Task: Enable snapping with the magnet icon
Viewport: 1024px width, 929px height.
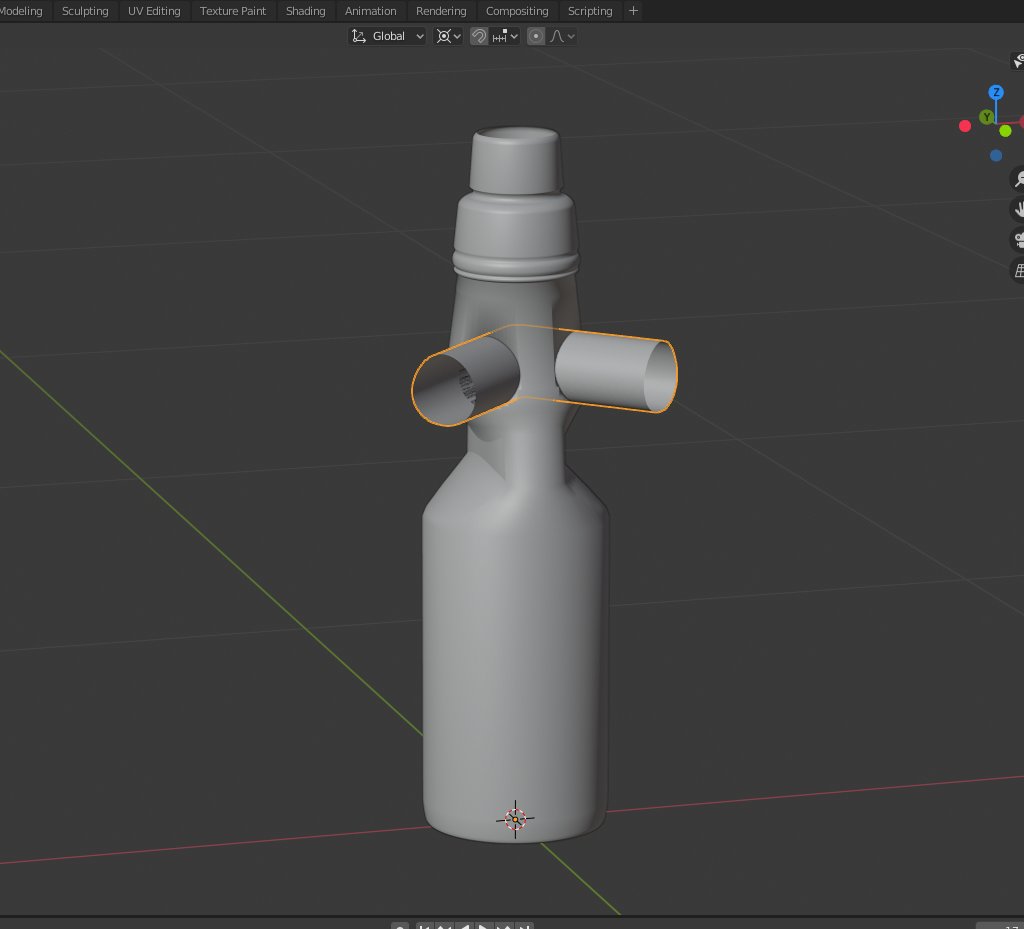Action: click(x=480, y=36)
